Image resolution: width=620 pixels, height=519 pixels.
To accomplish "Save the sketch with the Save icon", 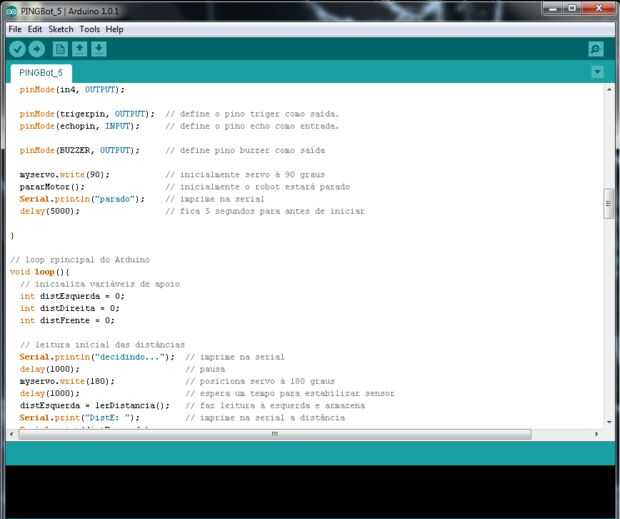I will tap(99, 49).
